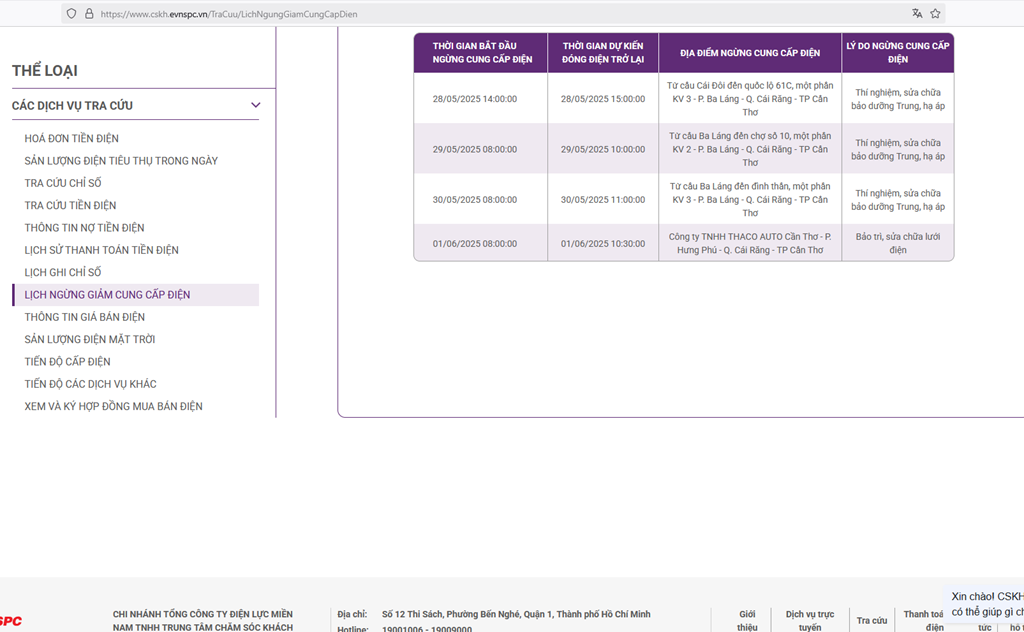Select cell 01/06/2025 10:30:00
The image size is (1024, 632).
(603, 244)
